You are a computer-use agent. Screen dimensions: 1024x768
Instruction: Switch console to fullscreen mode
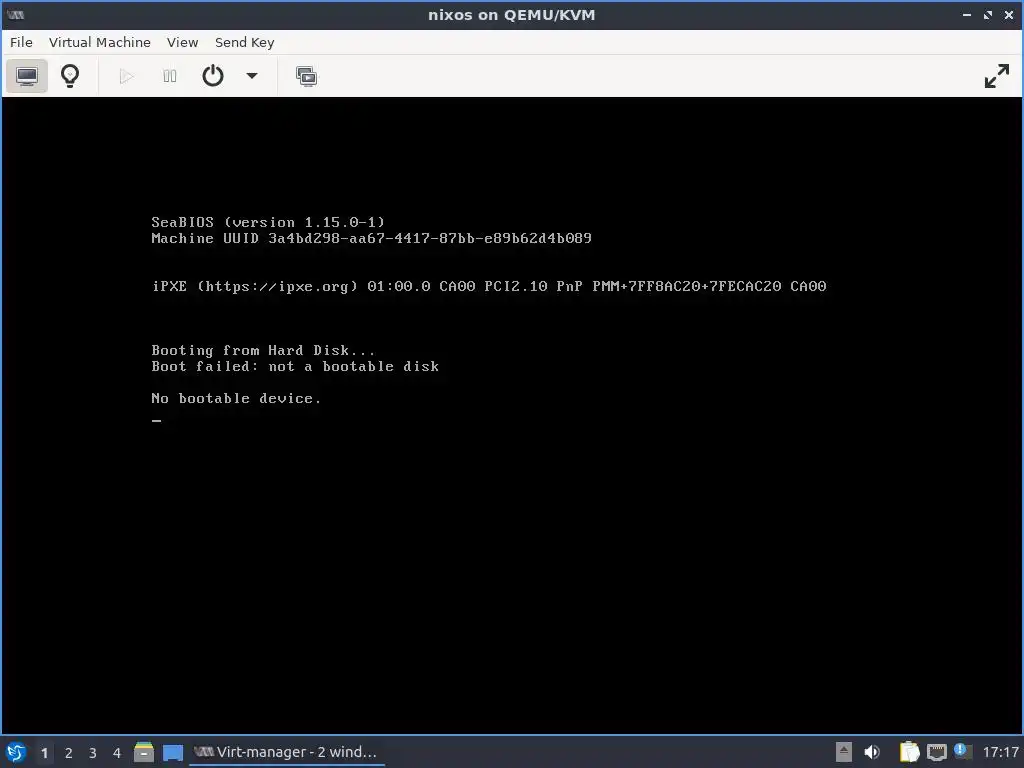(997, 76)
